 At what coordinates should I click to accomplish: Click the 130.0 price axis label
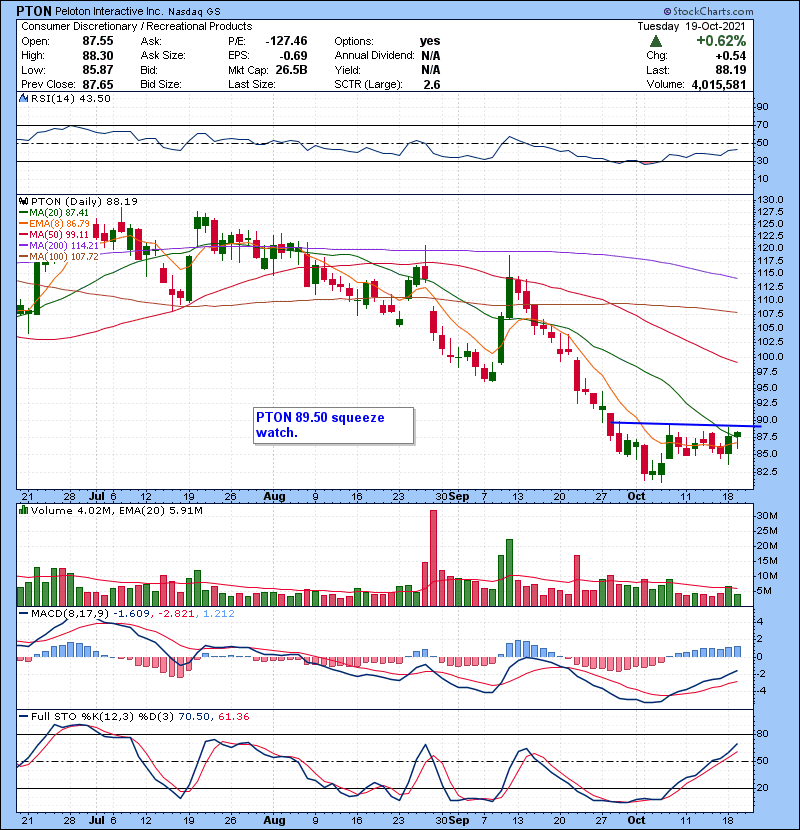[x=771, y=200]
